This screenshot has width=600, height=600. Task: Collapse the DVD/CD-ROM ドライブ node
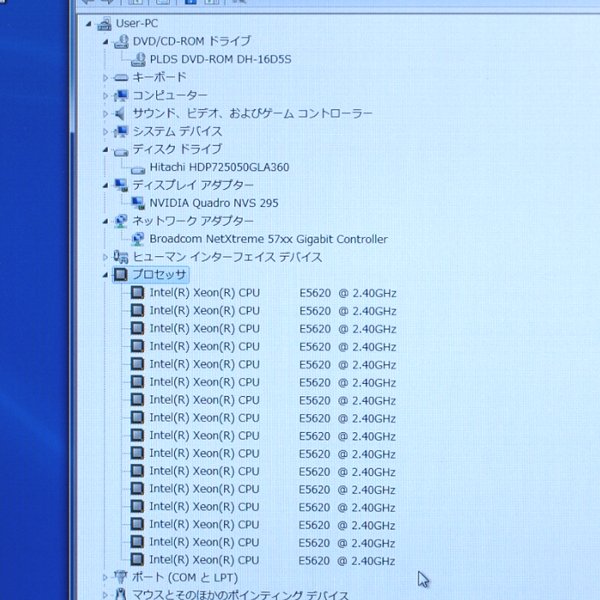point(106,42)
